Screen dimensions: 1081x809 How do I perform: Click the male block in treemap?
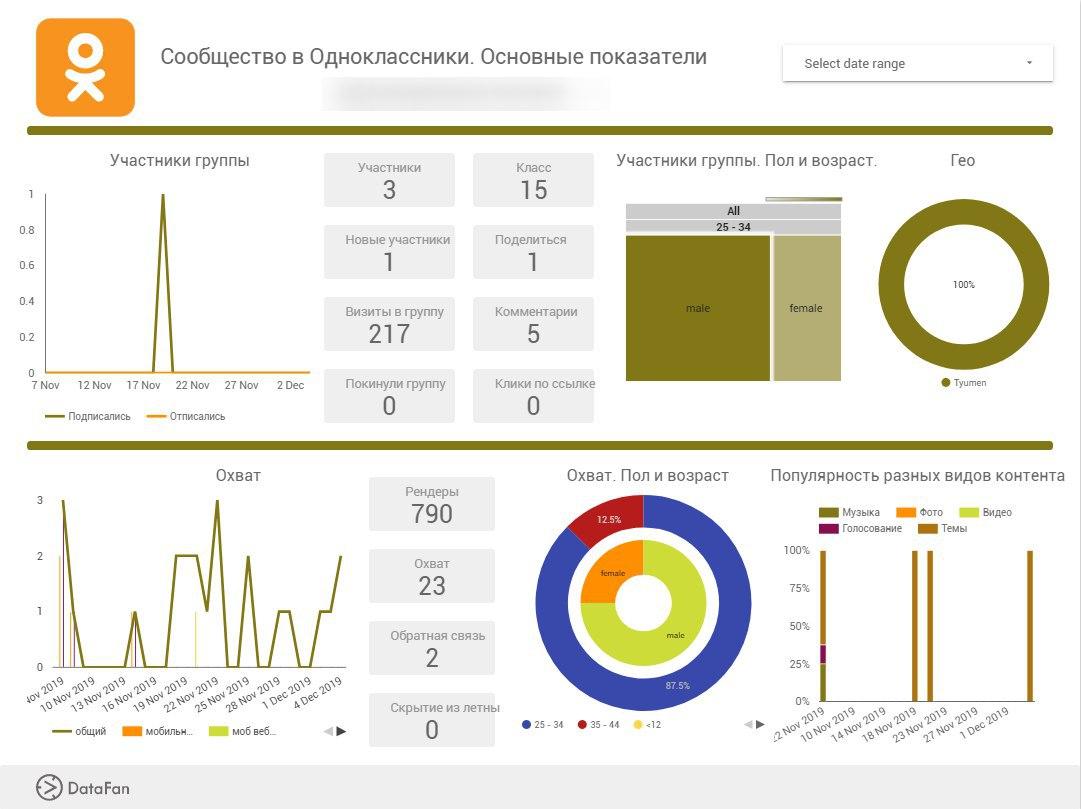pyautogui.click(x=698, y=308)
